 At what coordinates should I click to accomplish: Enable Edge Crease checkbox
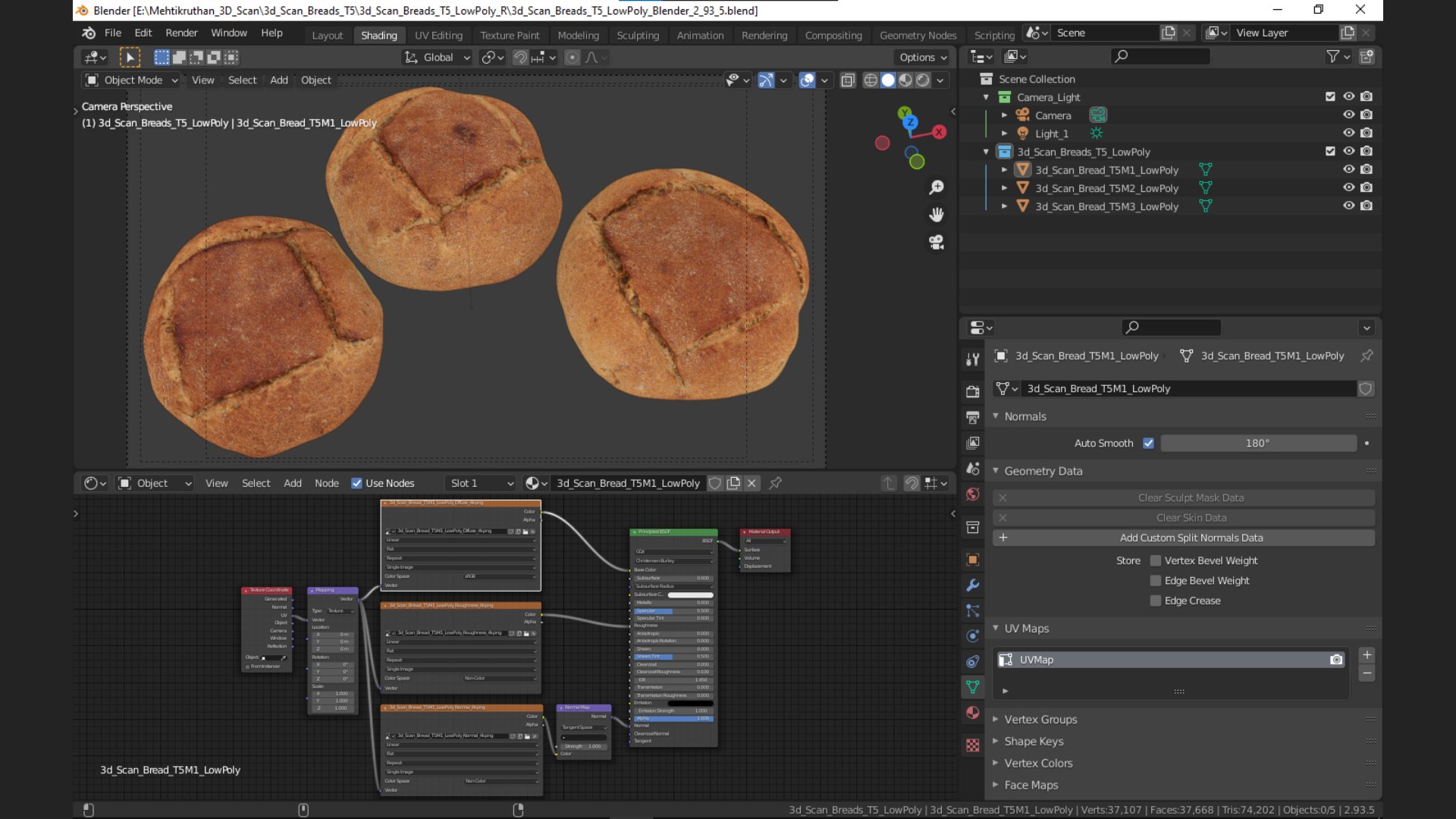click(1156, 601)
